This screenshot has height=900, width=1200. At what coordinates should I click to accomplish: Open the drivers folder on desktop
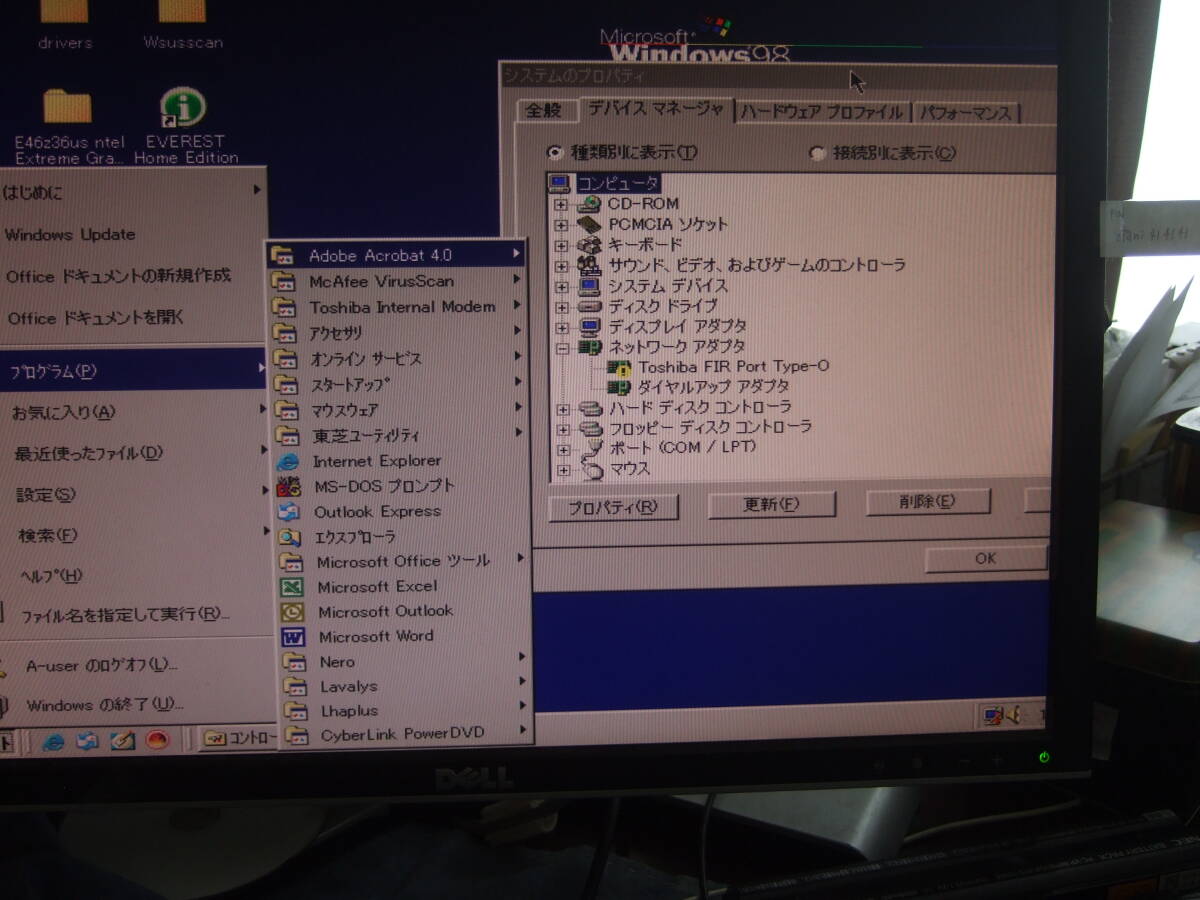coord(65,25)
